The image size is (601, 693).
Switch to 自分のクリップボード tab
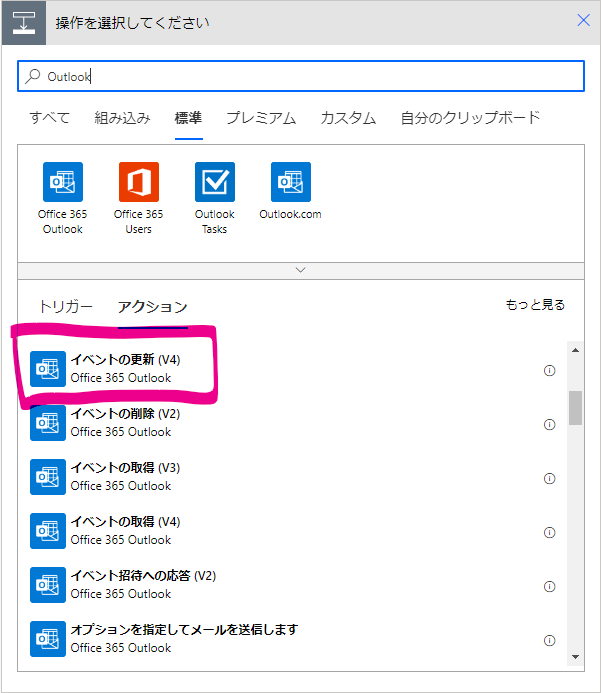tap(470, 118)
